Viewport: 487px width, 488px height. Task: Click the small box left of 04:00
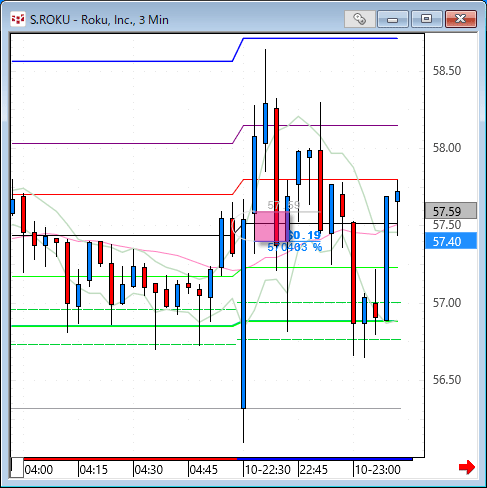point(17,468)
